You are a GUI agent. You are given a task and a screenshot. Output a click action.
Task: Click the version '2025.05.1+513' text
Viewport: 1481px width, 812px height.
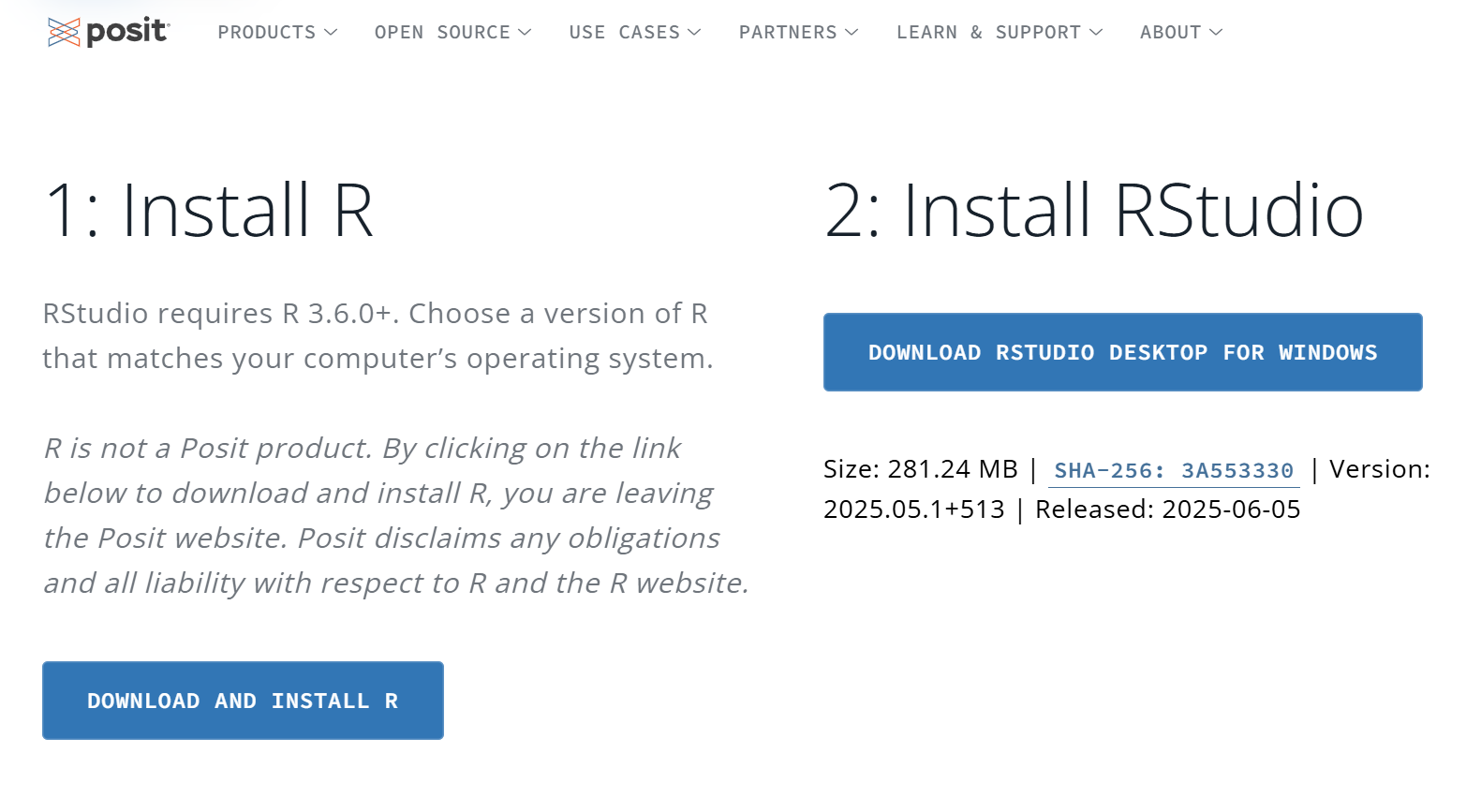(x=914, y=509)
